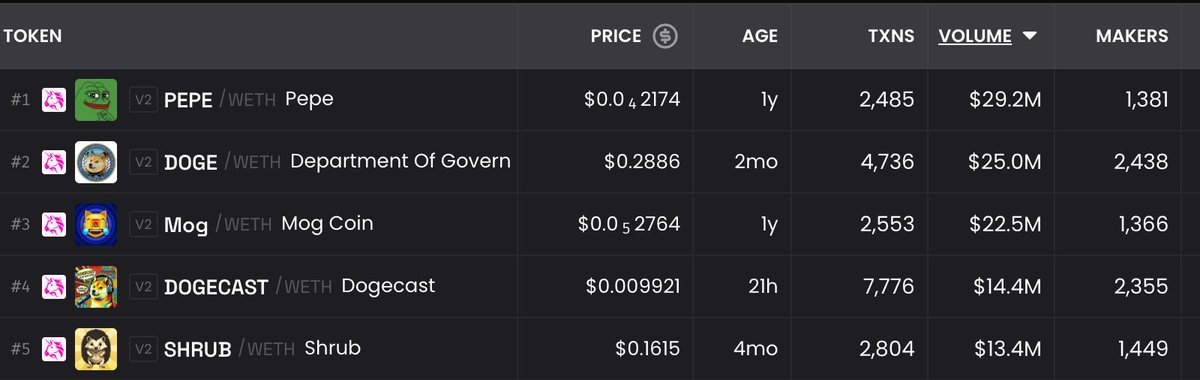
Task: Click the Shrub hedgehog token icon
Action: 96,349
